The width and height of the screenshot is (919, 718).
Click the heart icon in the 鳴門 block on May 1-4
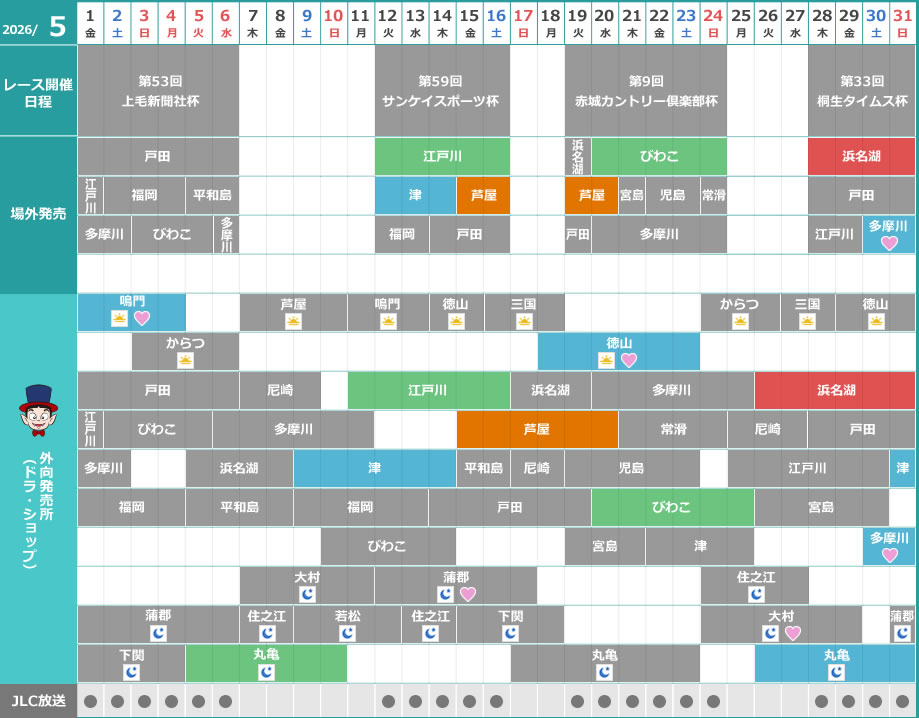pos(142,319)
